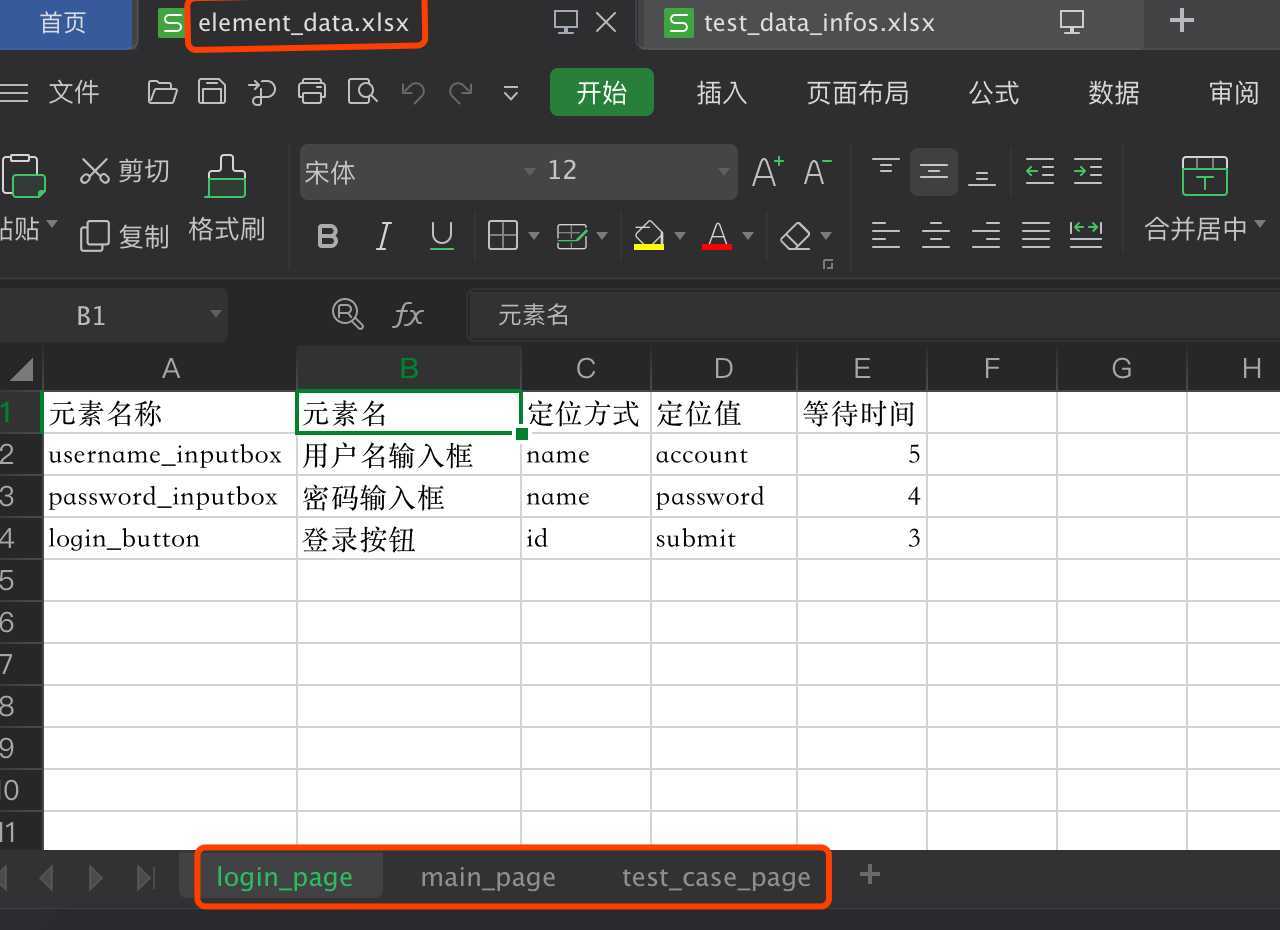
Task: Apply red font color A
Action: click(717, 236)
